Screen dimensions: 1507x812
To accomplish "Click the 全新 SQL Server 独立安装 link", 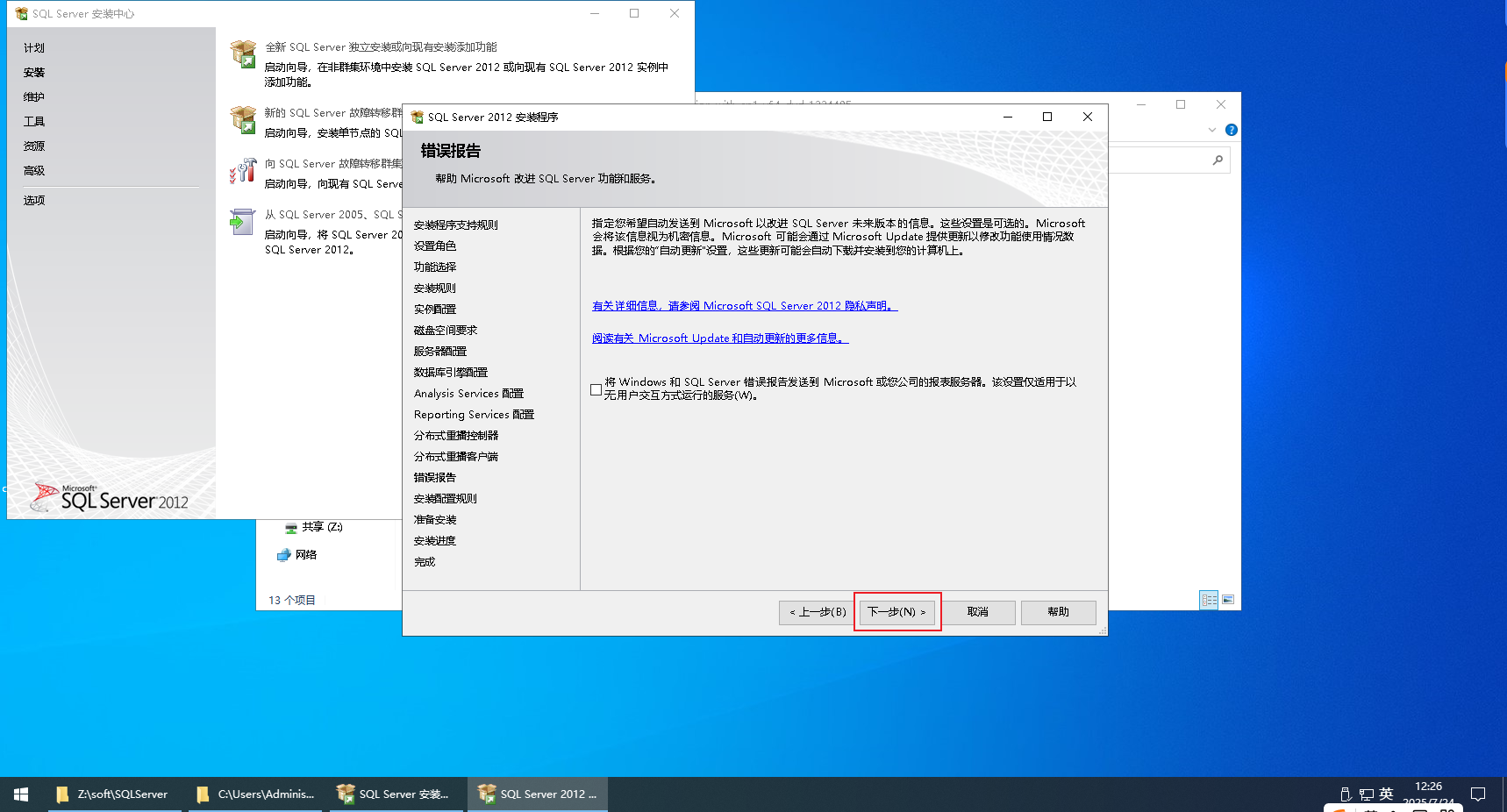I will point(382,47).
